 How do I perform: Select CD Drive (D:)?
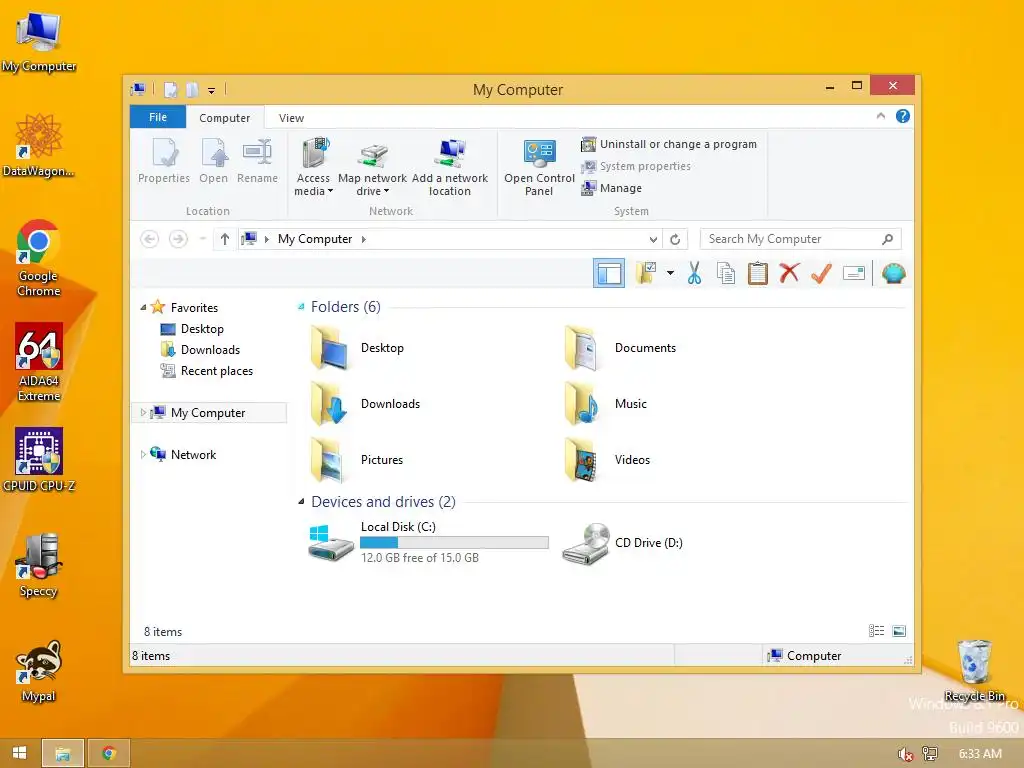coord(622,543)
